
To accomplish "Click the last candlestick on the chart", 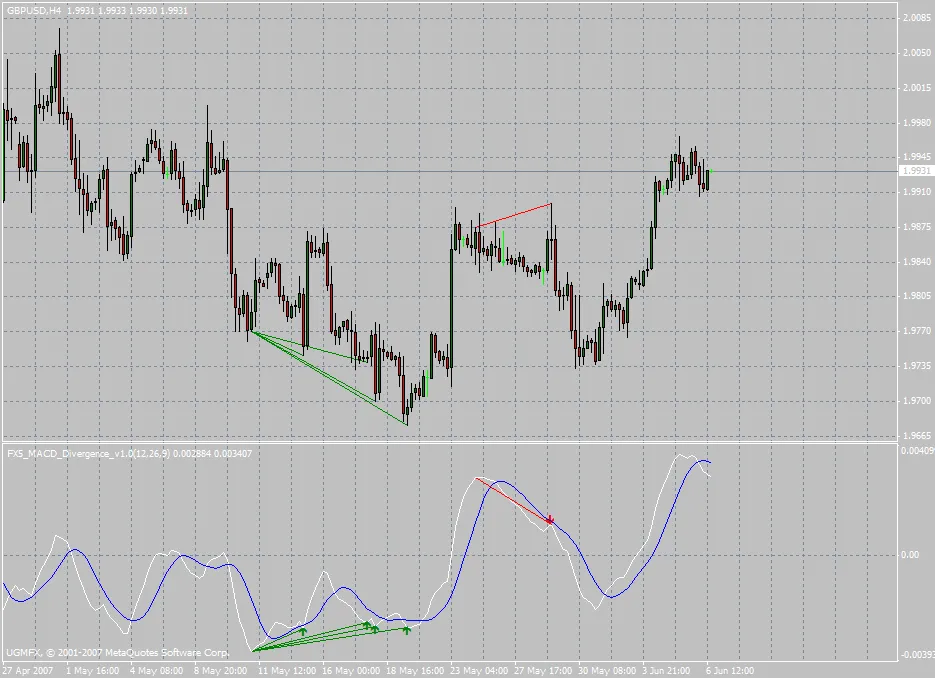I will 708,179.
